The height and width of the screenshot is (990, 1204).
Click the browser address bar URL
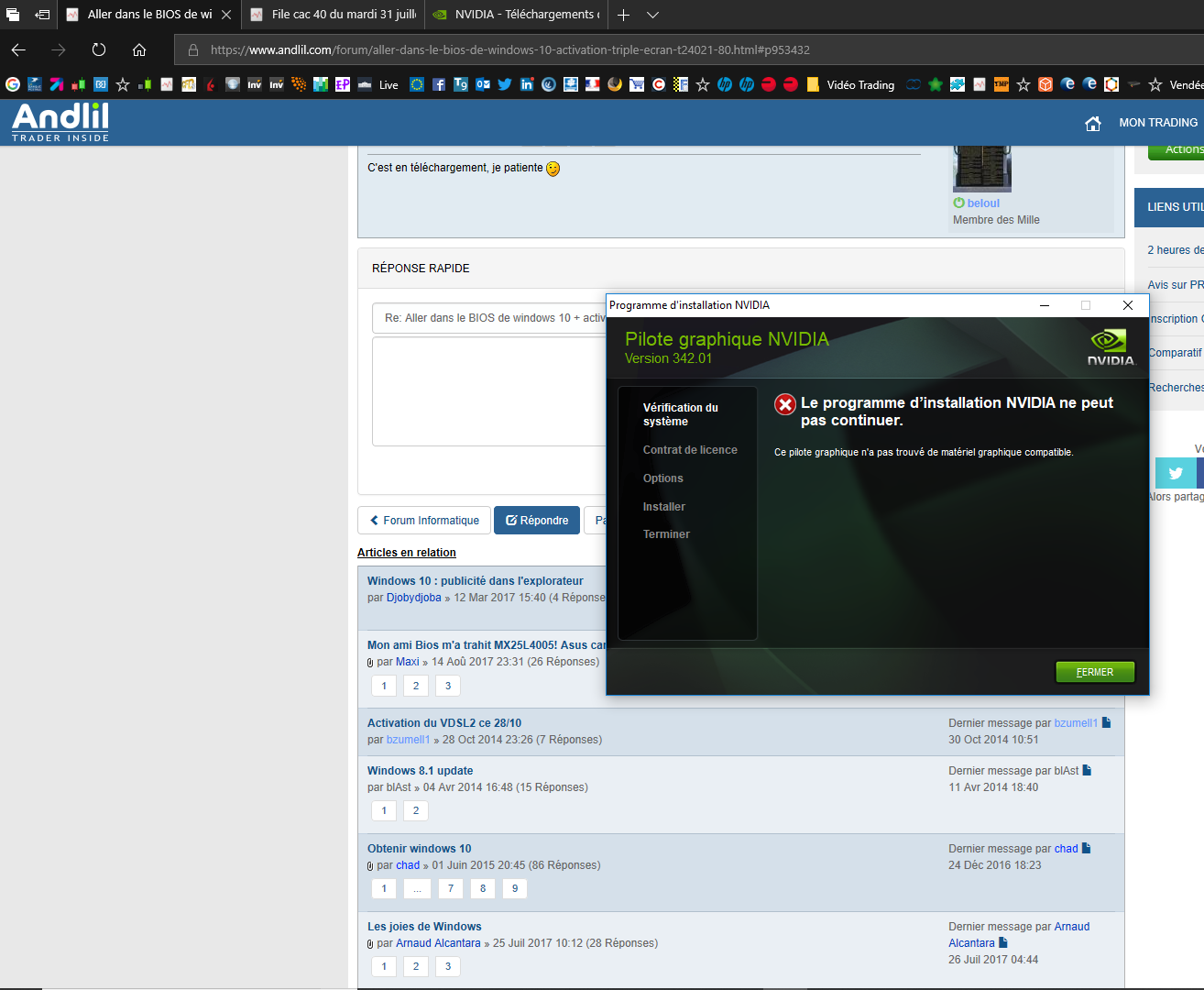pyautogui.click(x=510, y=49)
